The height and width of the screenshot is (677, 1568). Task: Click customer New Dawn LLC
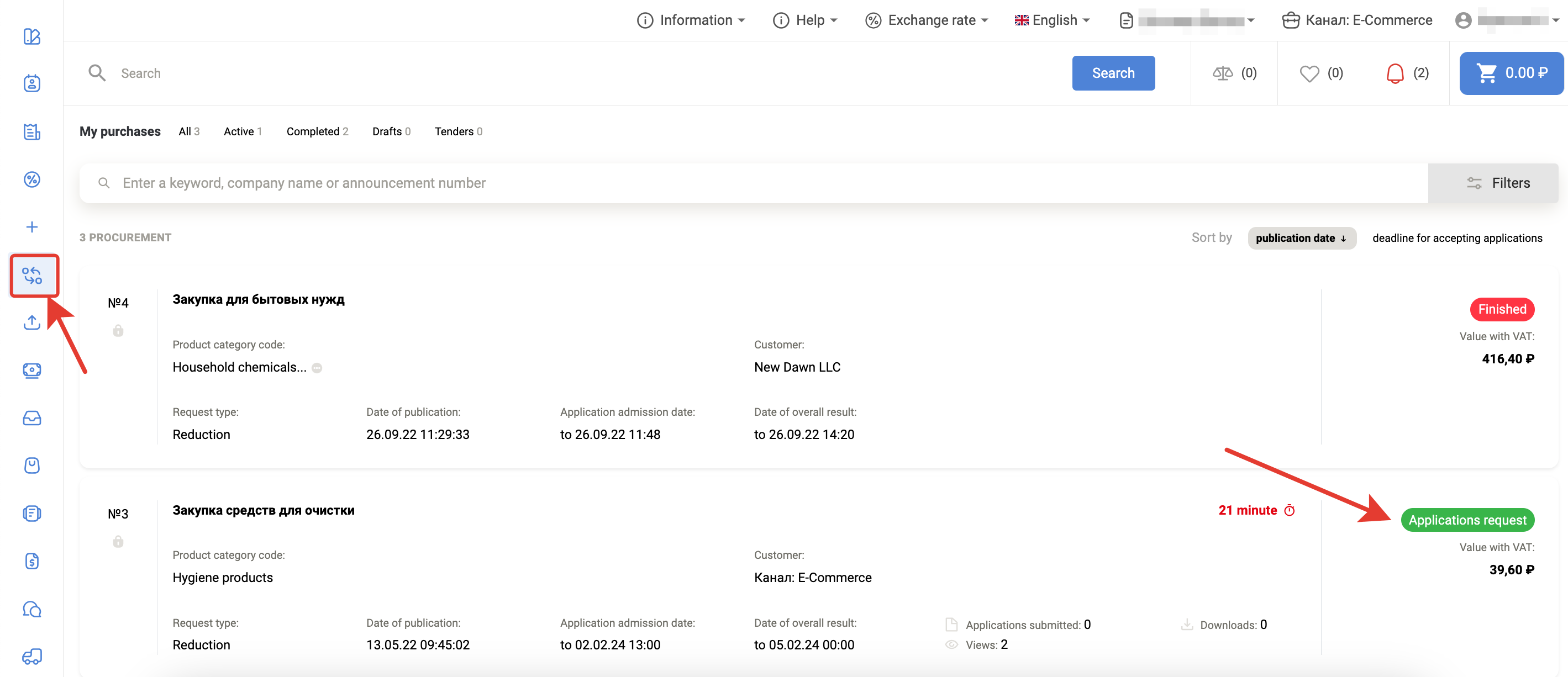tap(797, 367)
